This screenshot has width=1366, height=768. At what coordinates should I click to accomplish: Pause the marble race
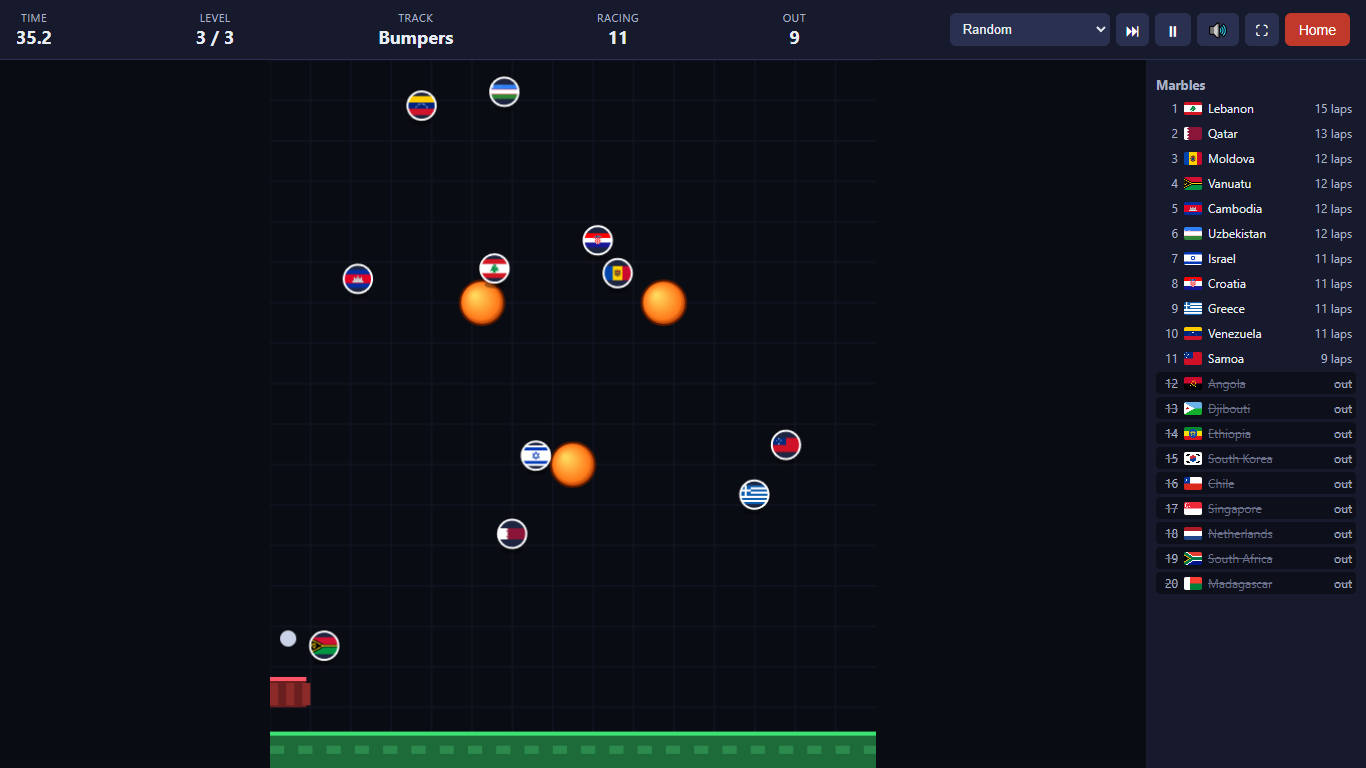tap(1173, 30)
